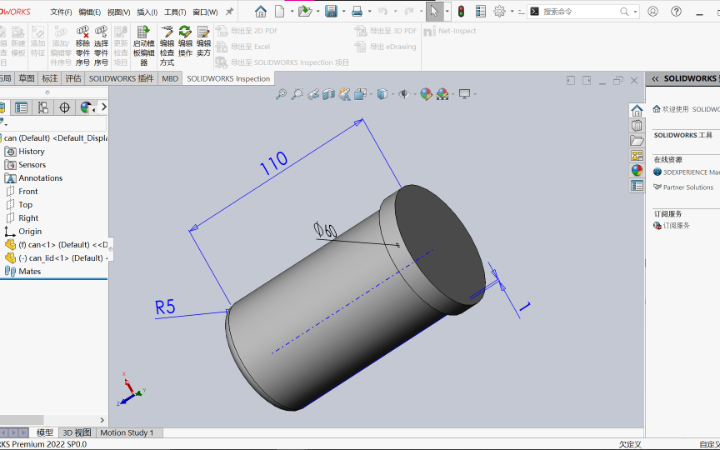The width and height of the screenshot is (720, 450).
Task: Open ConfigurationManager tab in left panel
Action: pyautogui.click(x=43, y=107)
